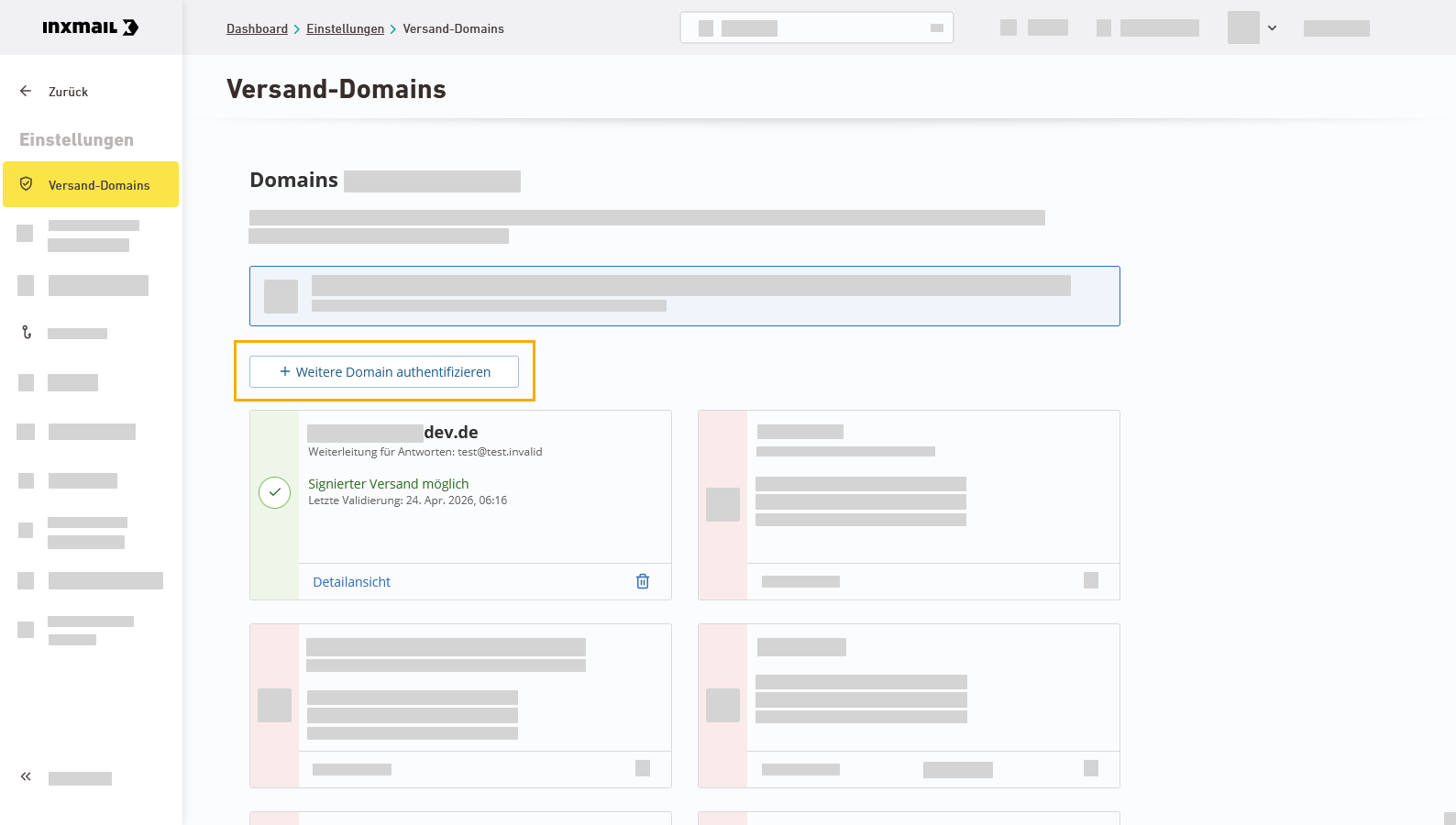Click the page scrollbar at bottom right
The height and width of the screenshot is (825, 1456).
point(1450,818)
